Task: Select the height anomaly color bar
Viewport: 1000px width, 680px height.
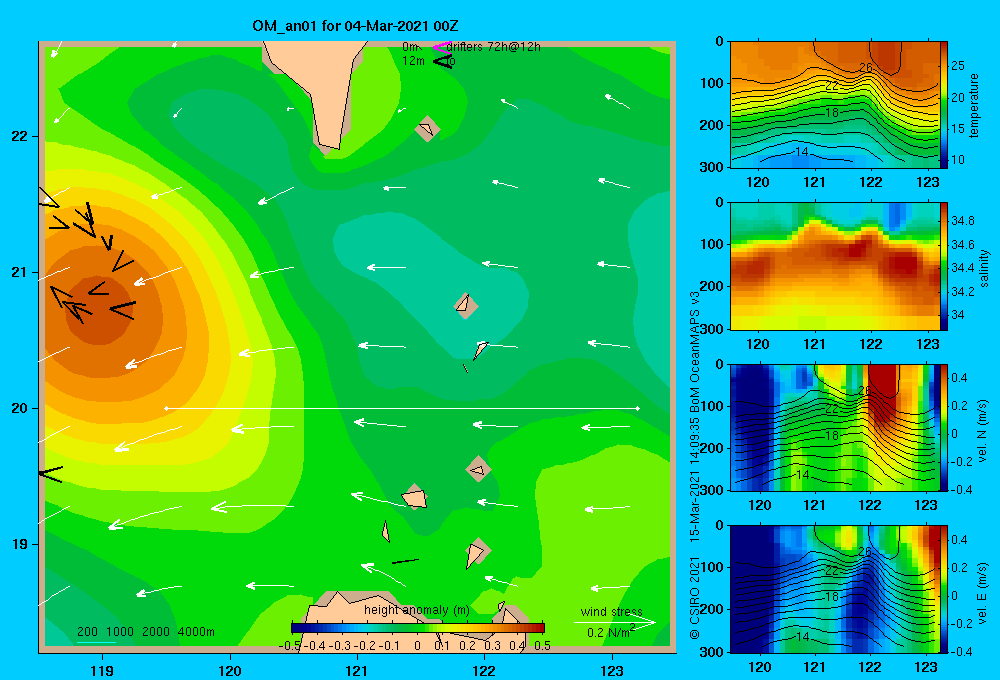Action: (x=418, y=628)
